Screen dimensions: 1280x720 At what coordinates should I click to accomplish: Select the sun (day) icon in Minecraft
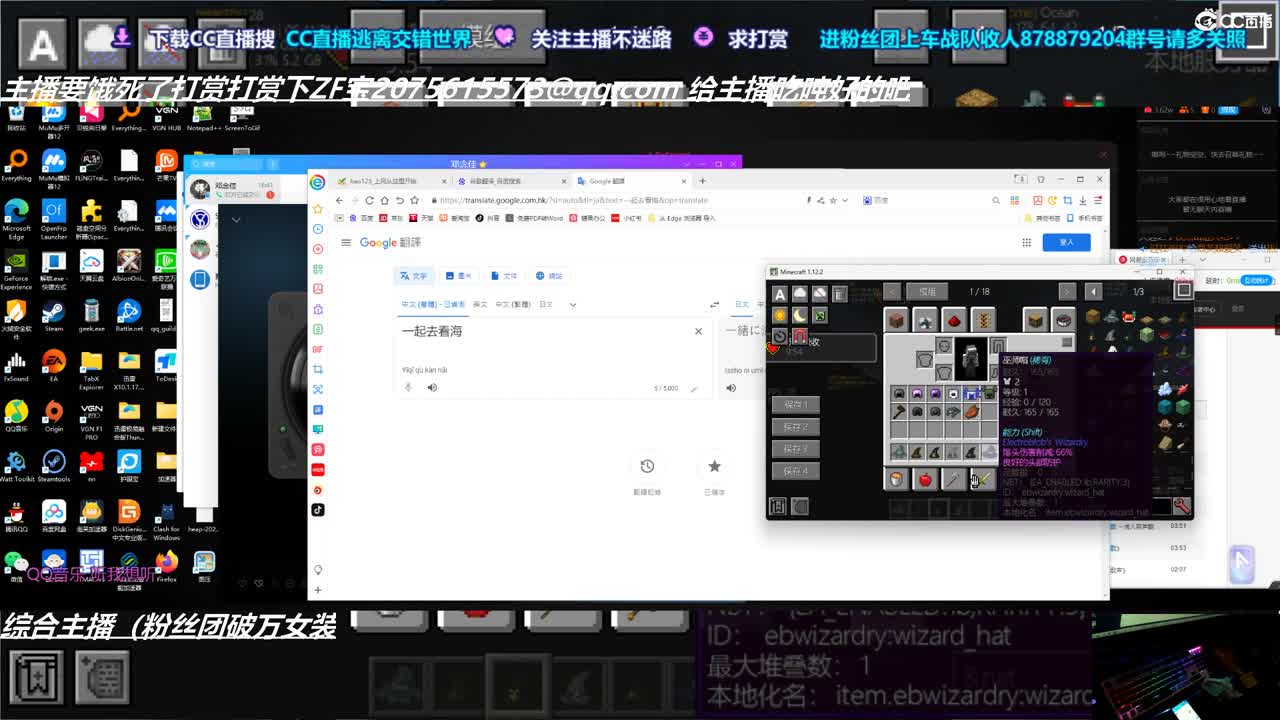[x=780, y=315]
